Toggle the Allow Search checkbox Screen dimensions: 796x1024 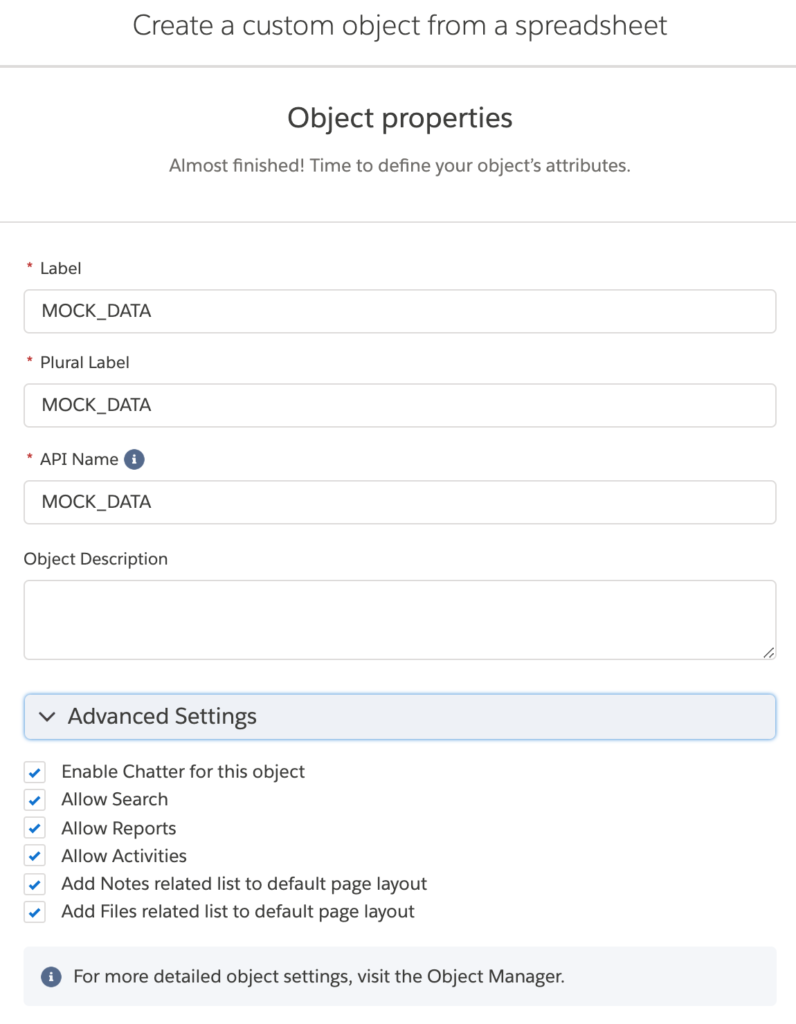[x=35, y=800]
